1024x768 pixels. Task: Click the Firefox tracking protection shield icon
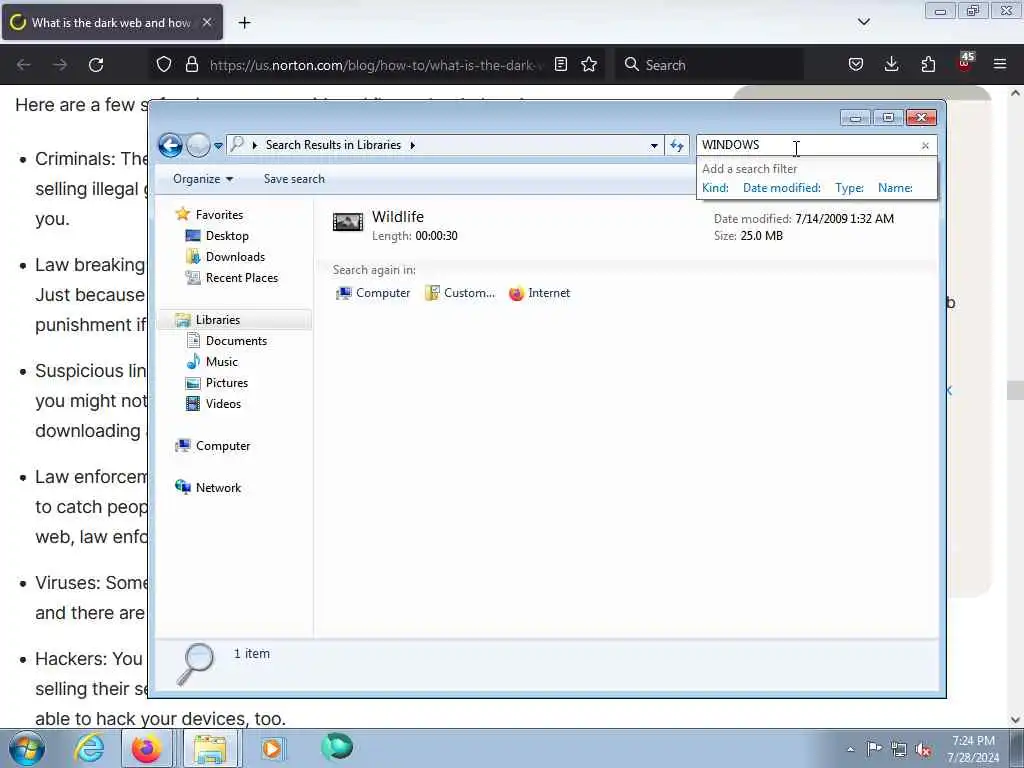(x=164, y=64)
